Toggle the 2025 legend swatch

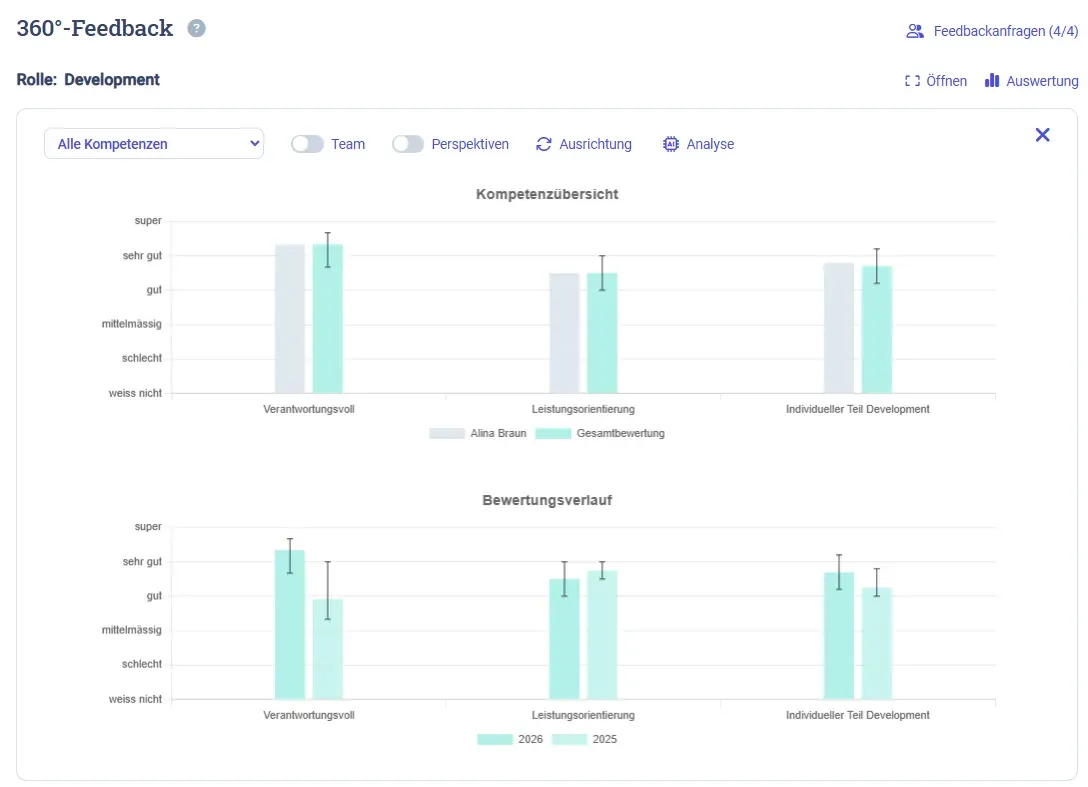pos(569,739)
